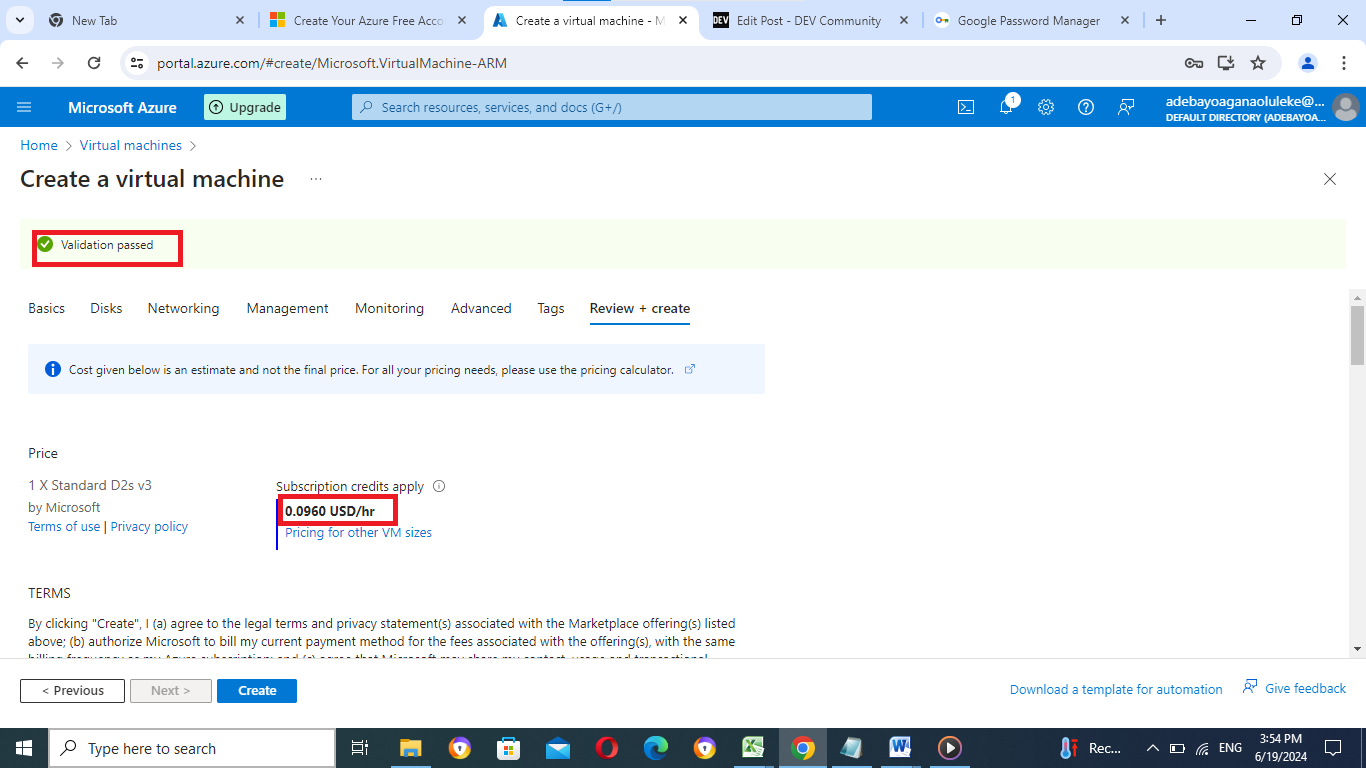
Task: Open the Azure portal hamburger menu
Action: pyautogui.click(x=25, y=107)
